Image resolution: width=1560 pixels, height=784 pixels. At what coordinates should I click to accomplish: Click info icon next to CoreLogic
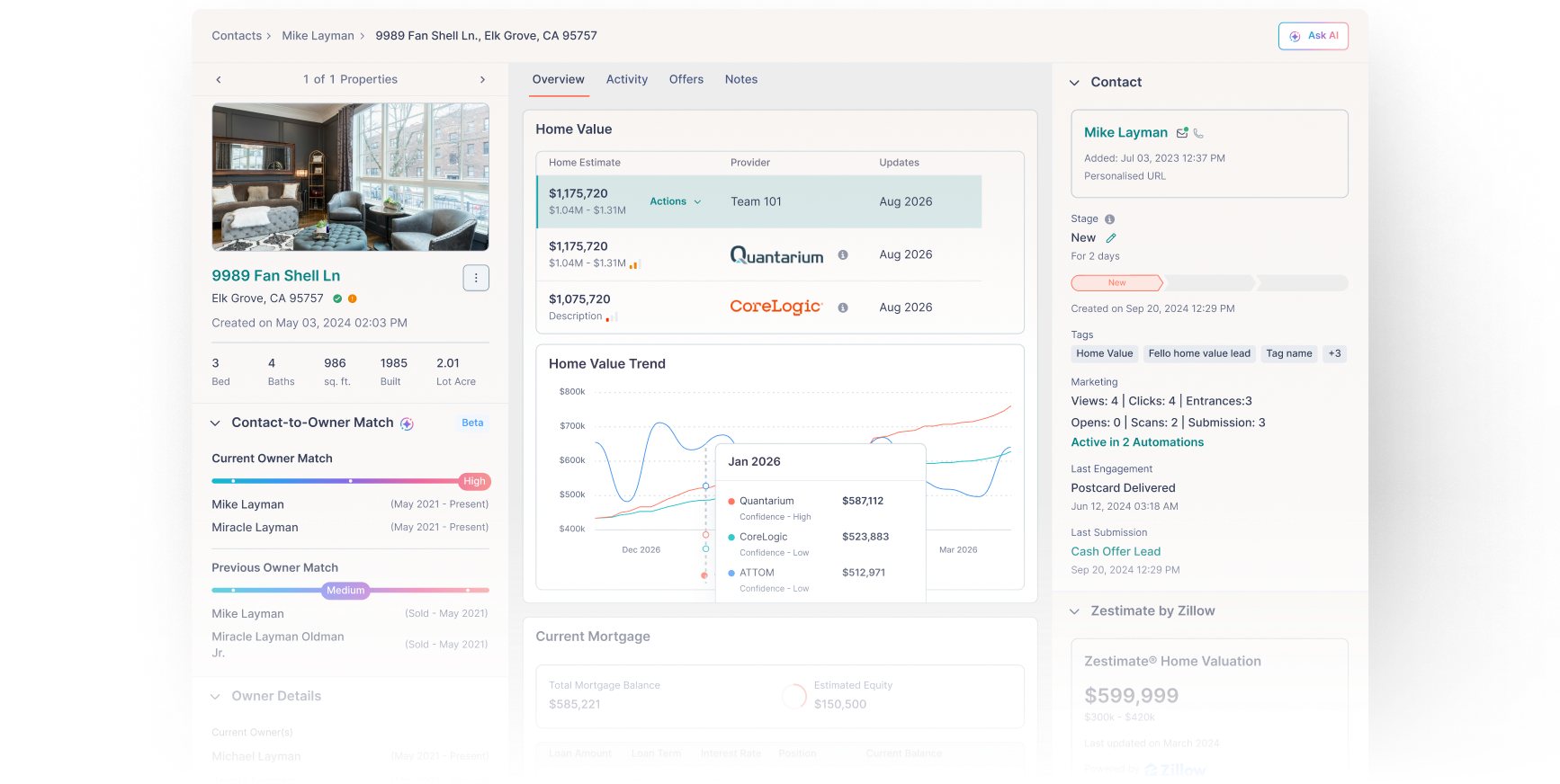(x=843, y=307)
